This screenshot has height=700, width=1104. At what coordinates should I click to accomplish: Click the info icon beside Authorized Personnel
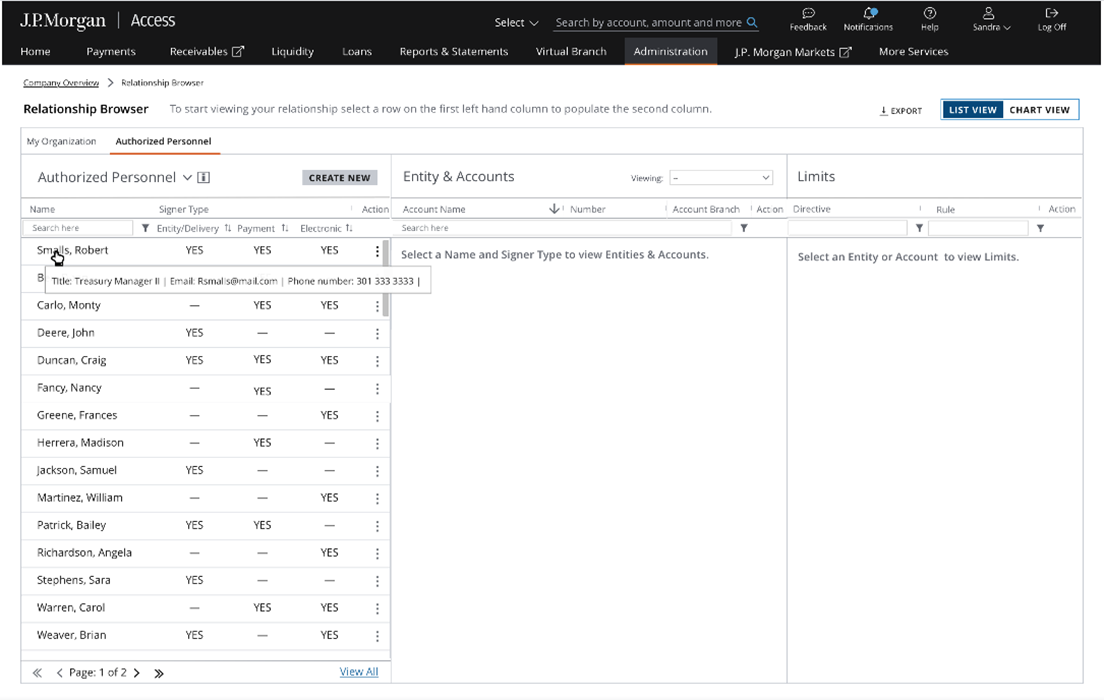[x=204, y=178]
